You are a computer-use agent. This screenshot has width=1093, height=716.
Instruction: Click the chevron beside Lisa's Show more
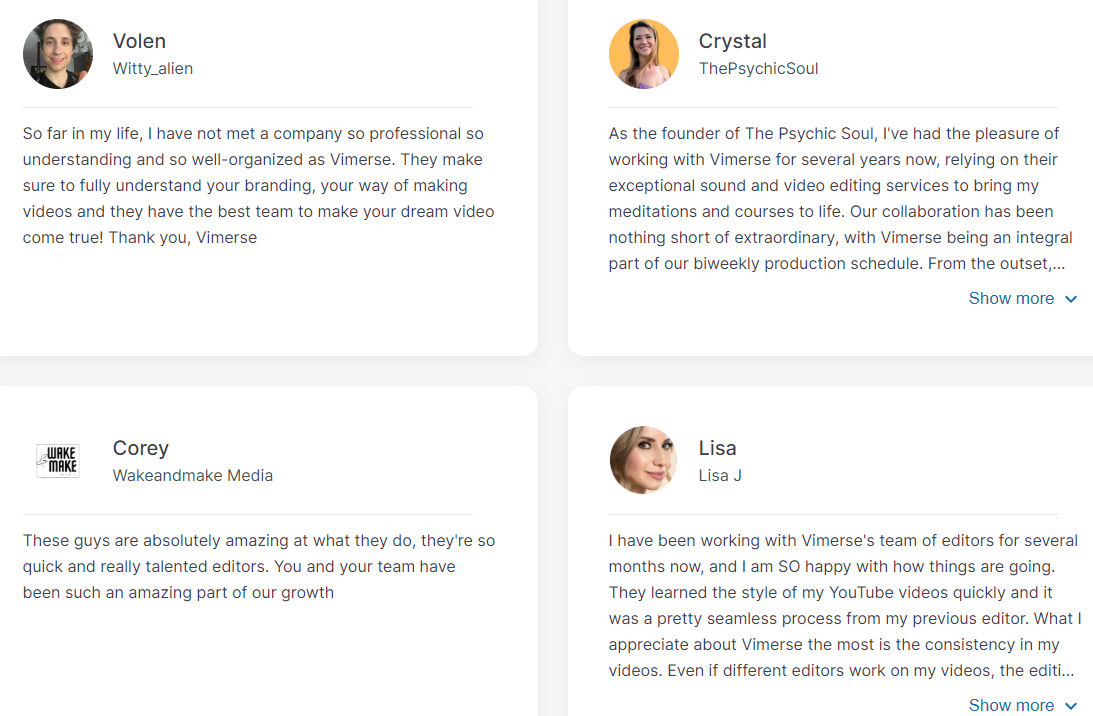tap(1071, 706)
